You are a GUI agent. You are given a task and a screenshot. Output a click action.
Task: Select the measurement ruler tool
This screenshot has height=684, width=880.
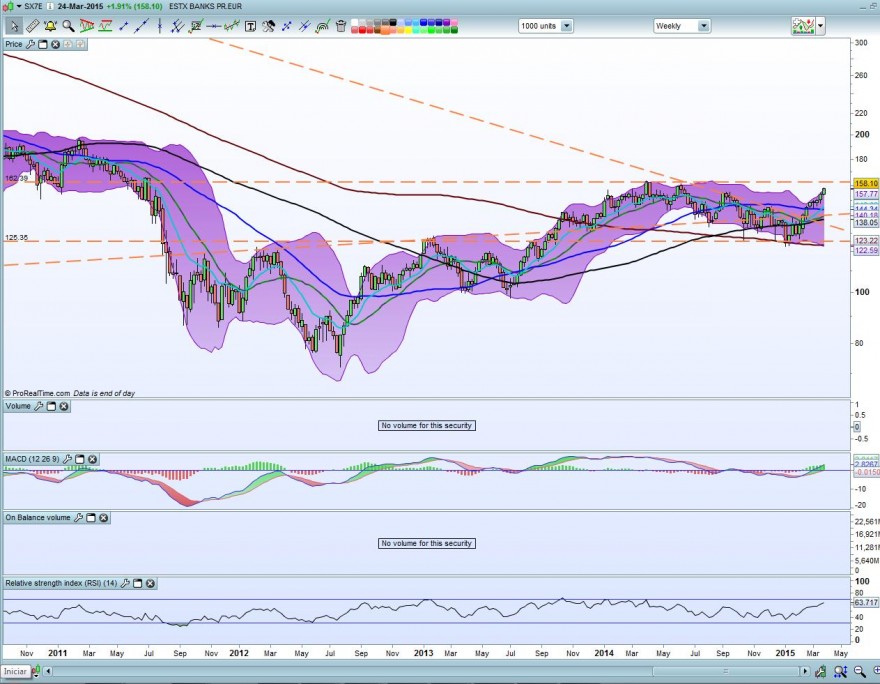pos(31,25)
